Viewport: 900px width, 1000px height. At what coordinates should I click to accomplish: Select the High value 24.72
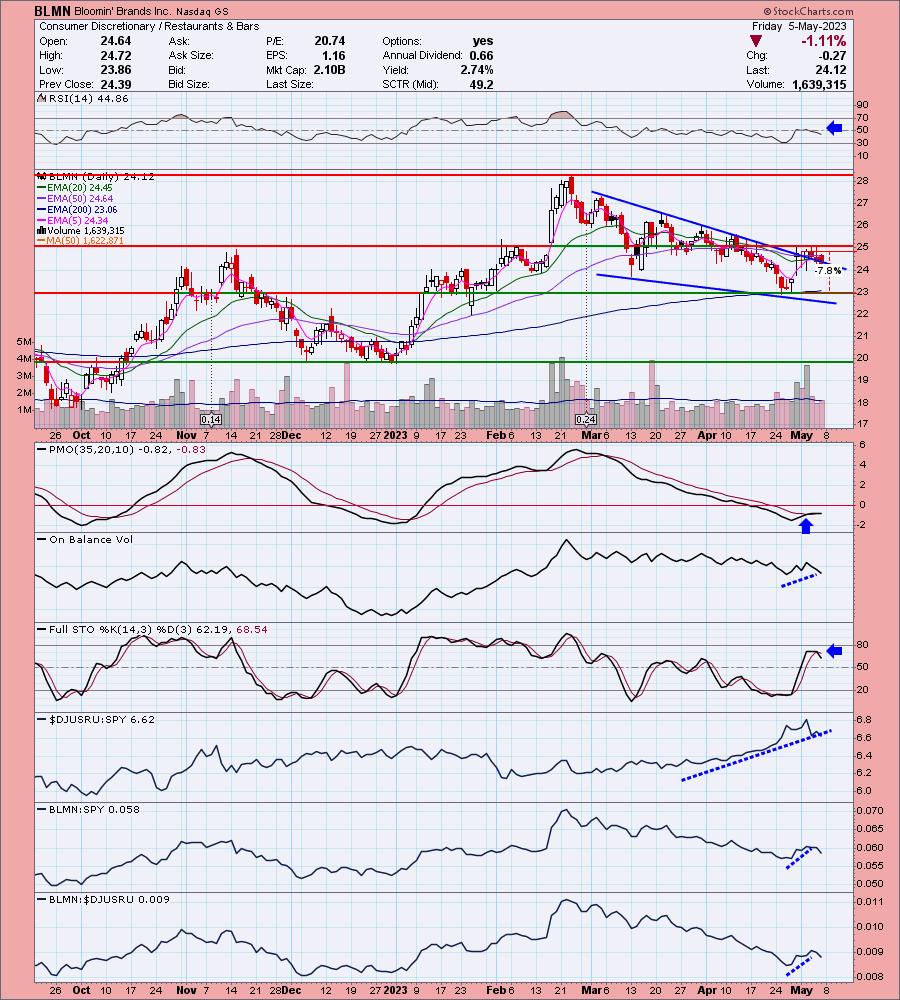(x=115, y=55)
